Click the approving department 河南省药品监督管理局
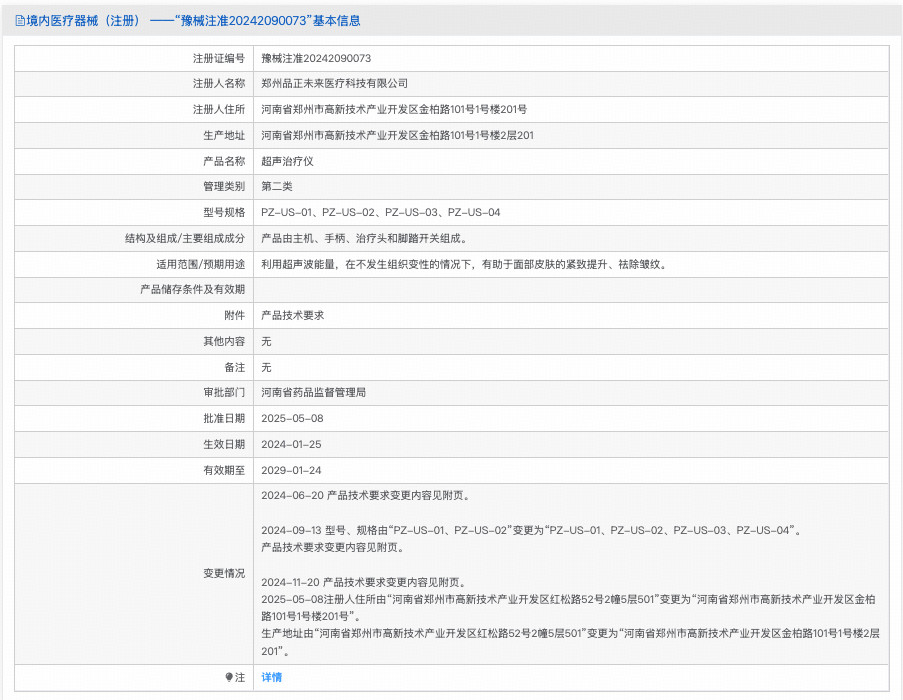903x700 pixels. click(313, 392)
